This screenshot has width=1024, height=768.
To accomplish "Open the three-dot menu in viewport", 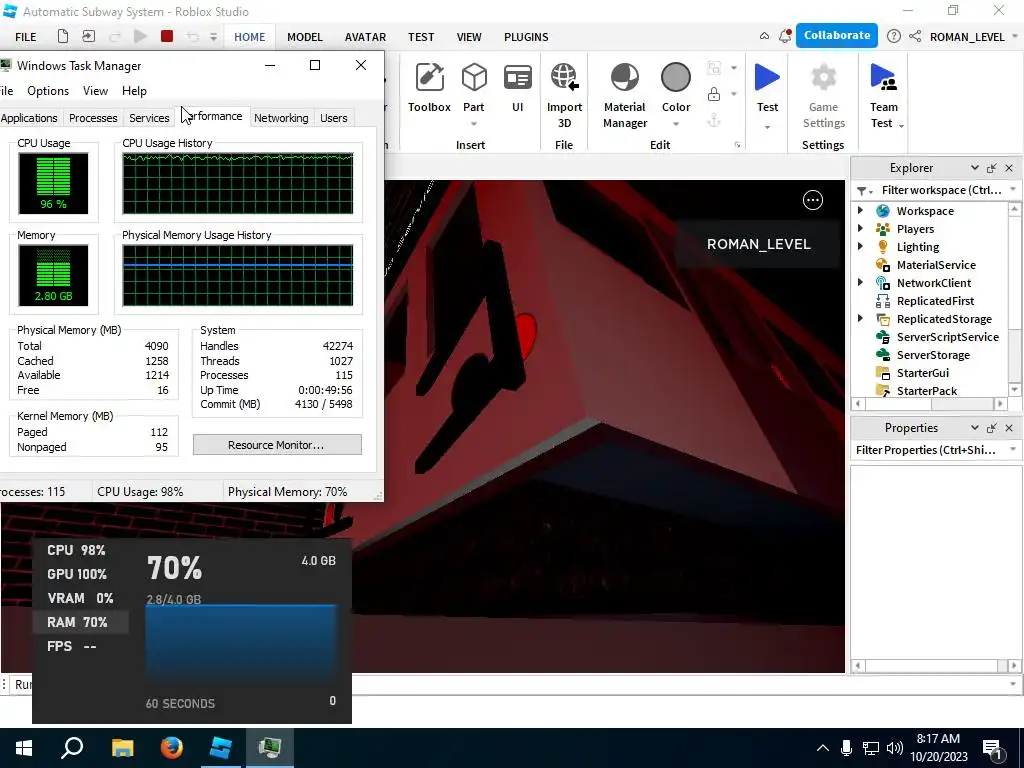I will tap(812, 200).
